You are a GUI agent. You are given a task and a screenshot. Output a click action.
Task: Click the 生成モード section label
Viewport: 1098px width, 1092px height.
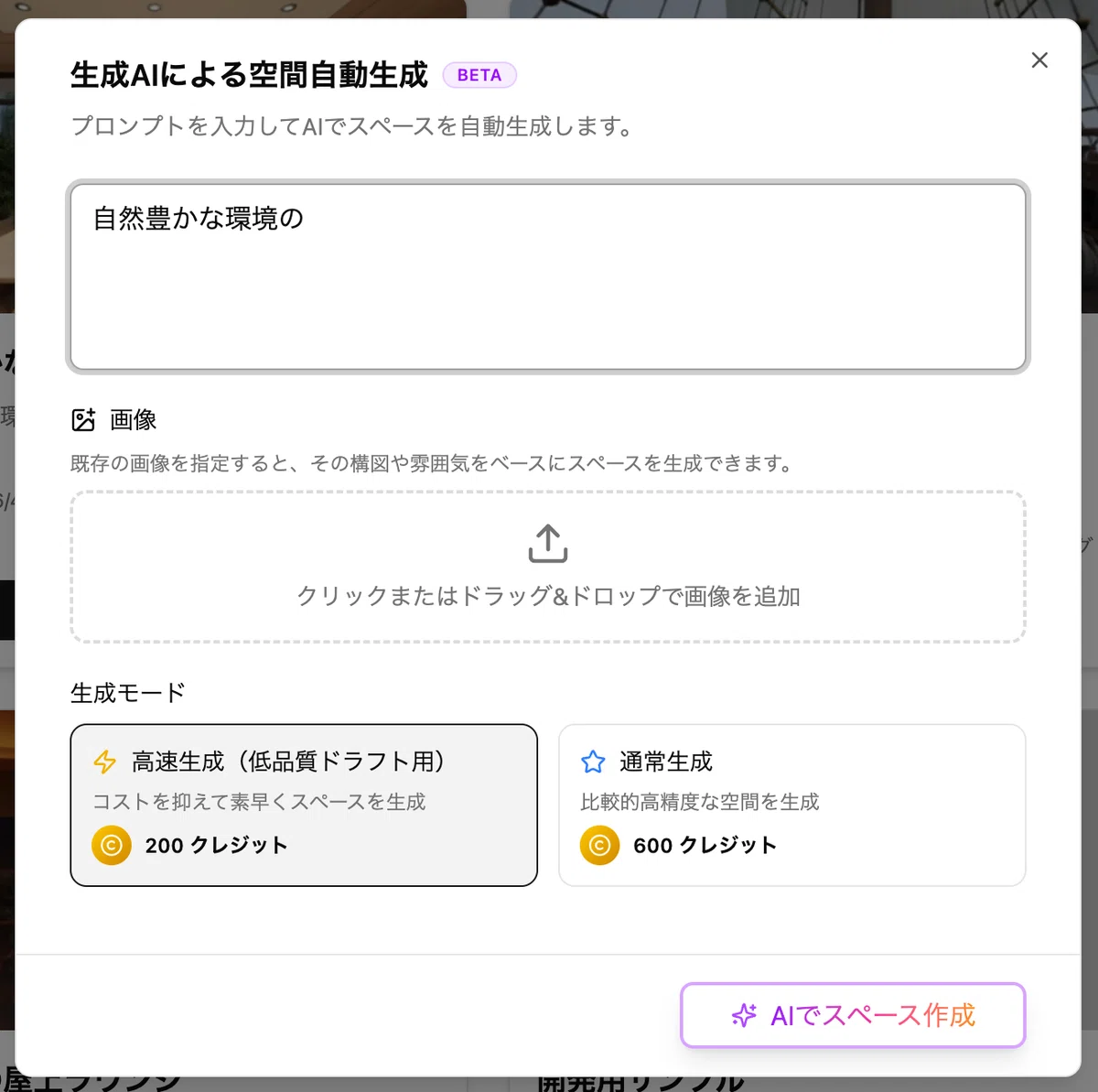[x=128, y=693]
